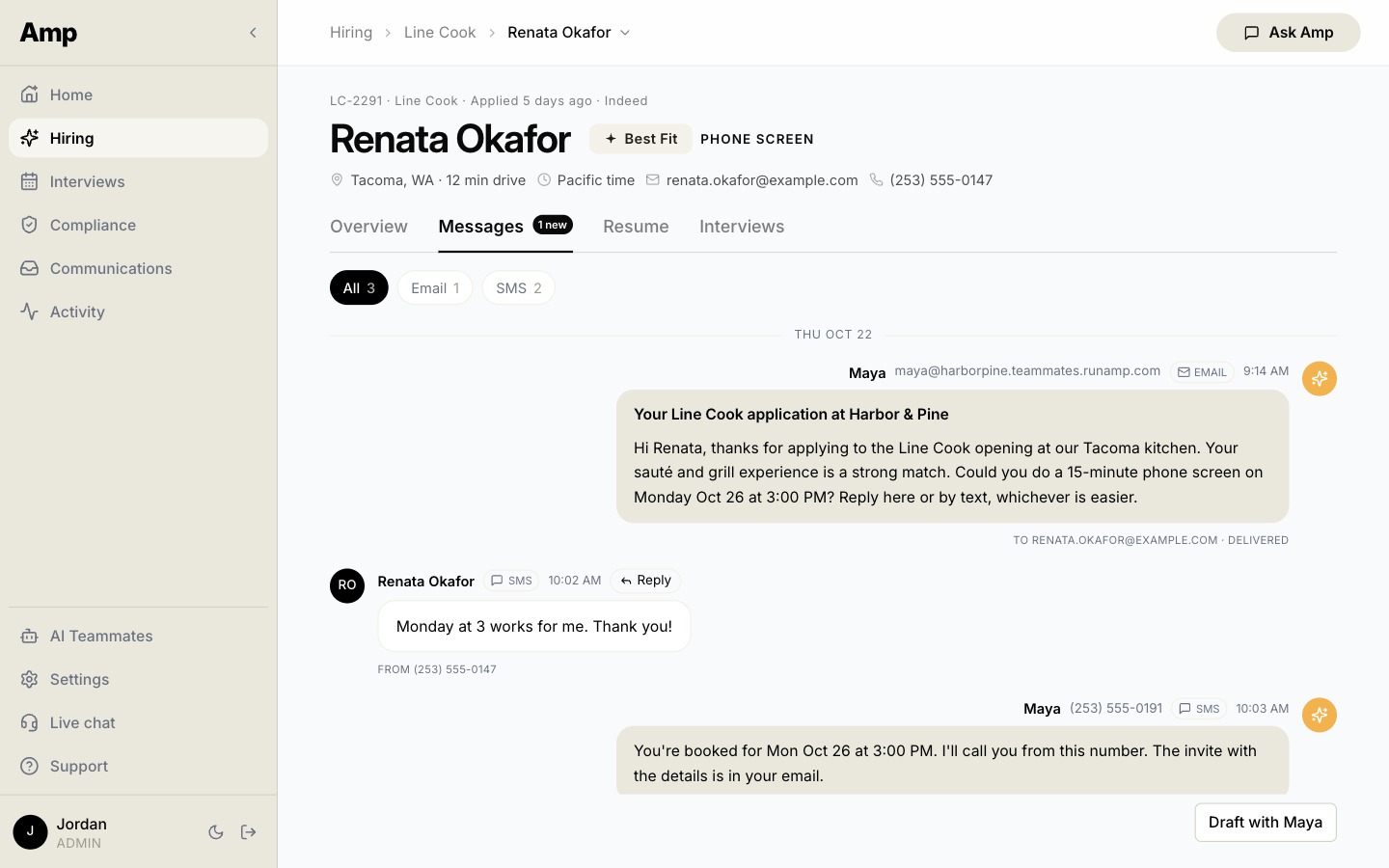Switch to the Overview tab
Viewport: 1389px width, 868px height.
(368, 227)
